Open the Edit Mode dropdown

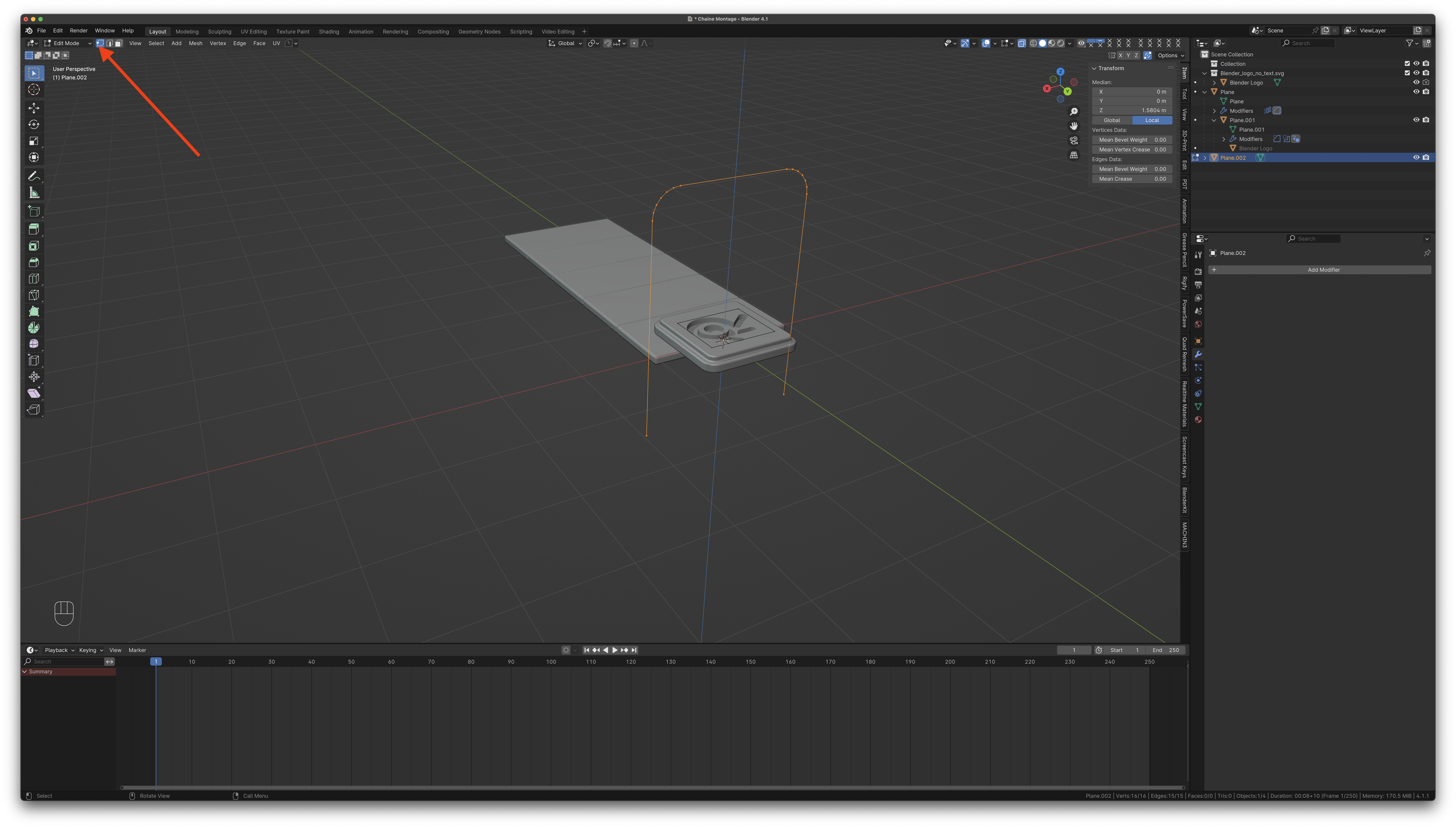68,43
